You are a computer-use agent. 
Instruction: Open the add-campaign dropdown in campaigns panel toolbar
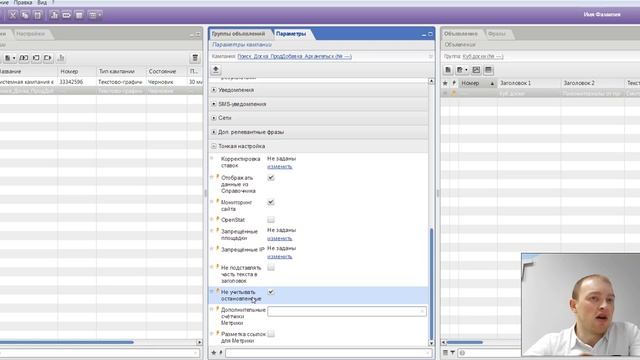tap(9, 58)
